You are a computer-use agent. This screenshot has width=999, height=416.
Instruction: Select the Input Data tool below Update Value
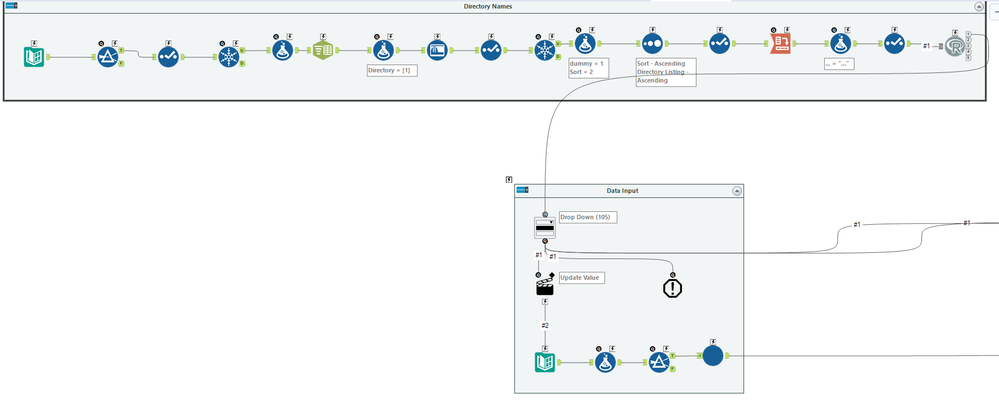click(x=545, y=362)
